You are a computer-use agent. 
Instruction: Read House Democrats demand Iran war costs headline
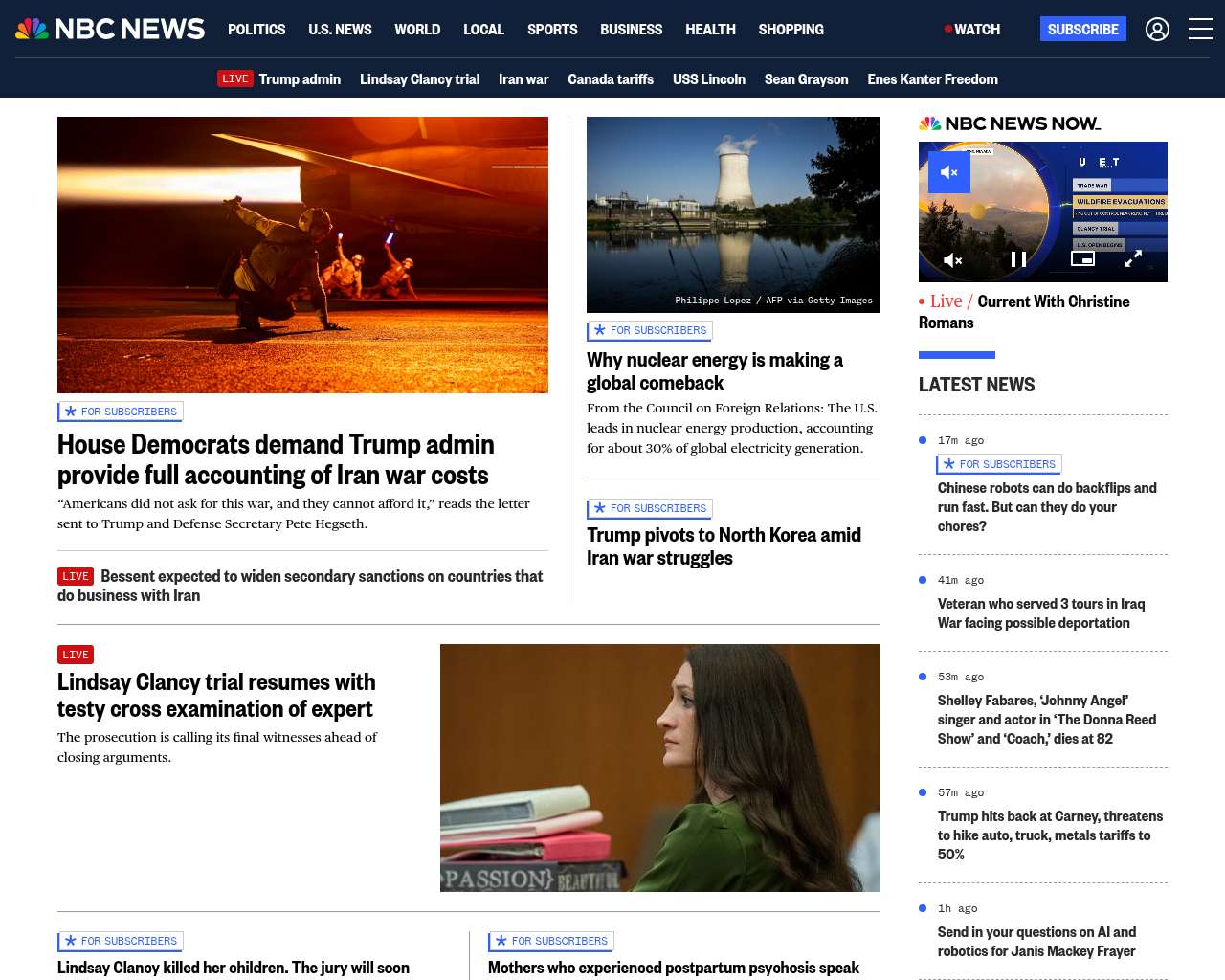tap(276, 459)
